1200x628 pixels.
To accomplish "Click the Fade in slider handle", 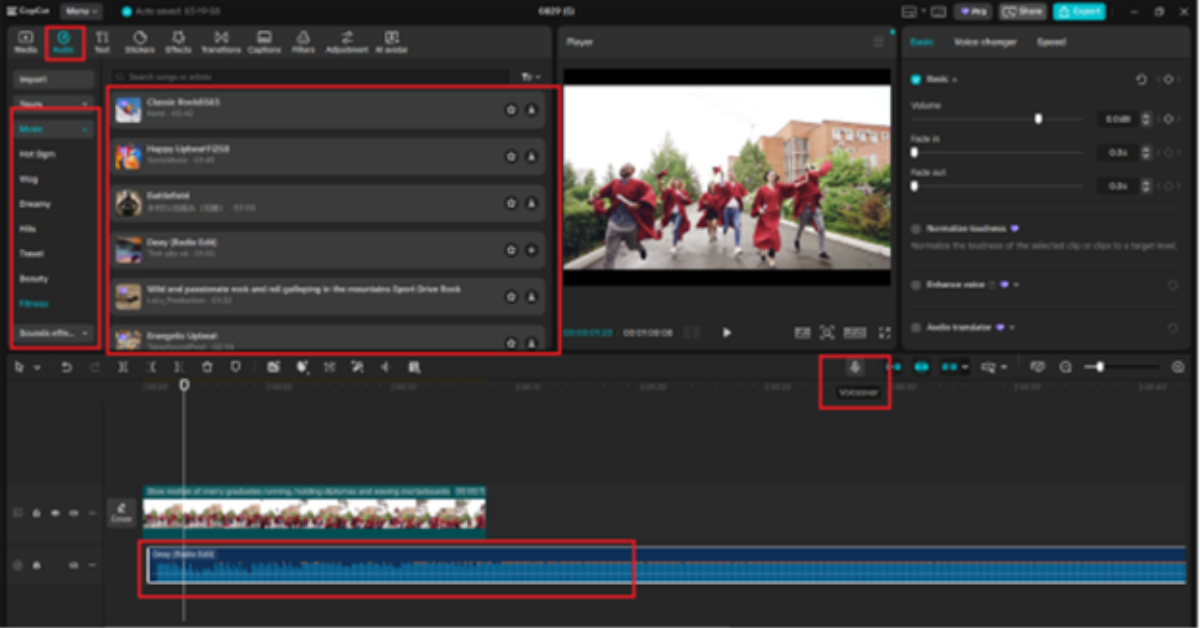I will coord(915,152).
